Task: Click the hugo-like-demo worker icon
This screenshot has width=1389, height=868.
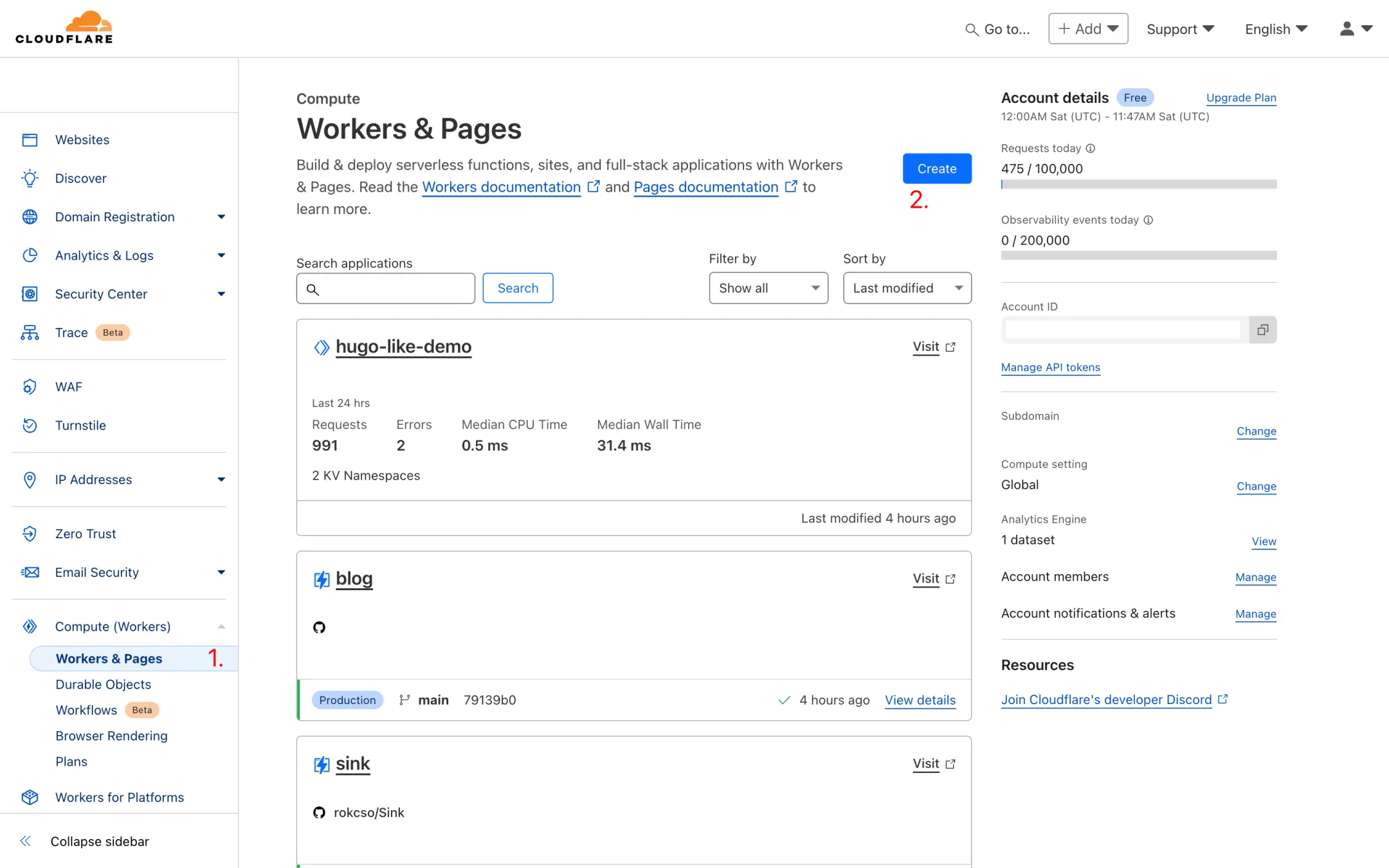Action: click(322, 347)
